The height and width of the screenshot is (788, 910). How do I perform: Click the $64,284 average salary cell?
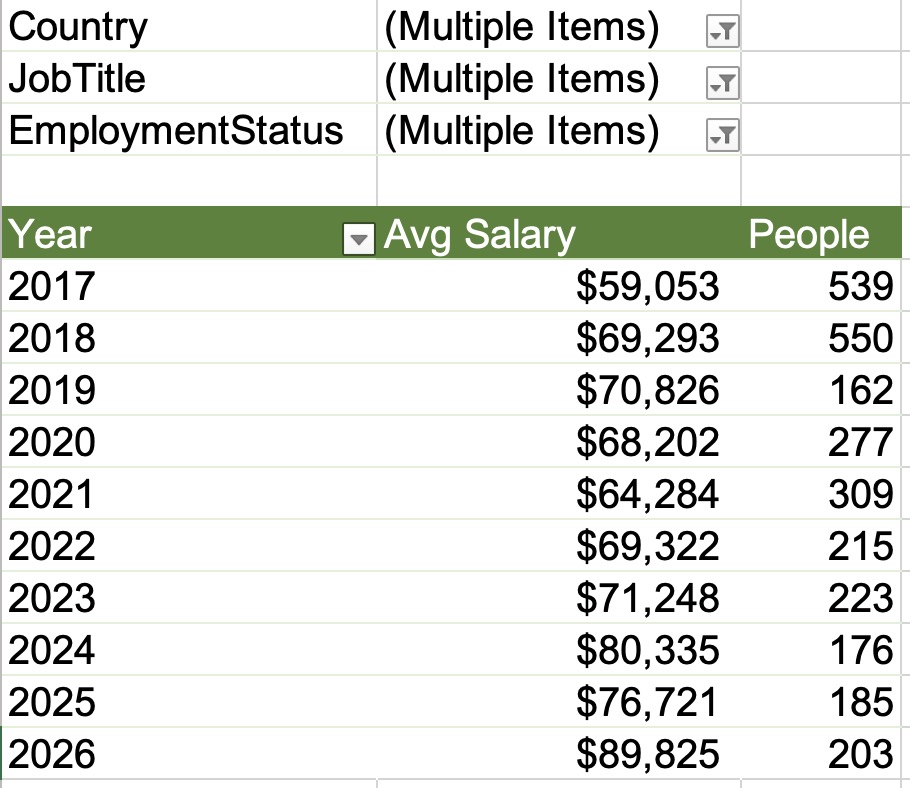click(x=647, y=494)
